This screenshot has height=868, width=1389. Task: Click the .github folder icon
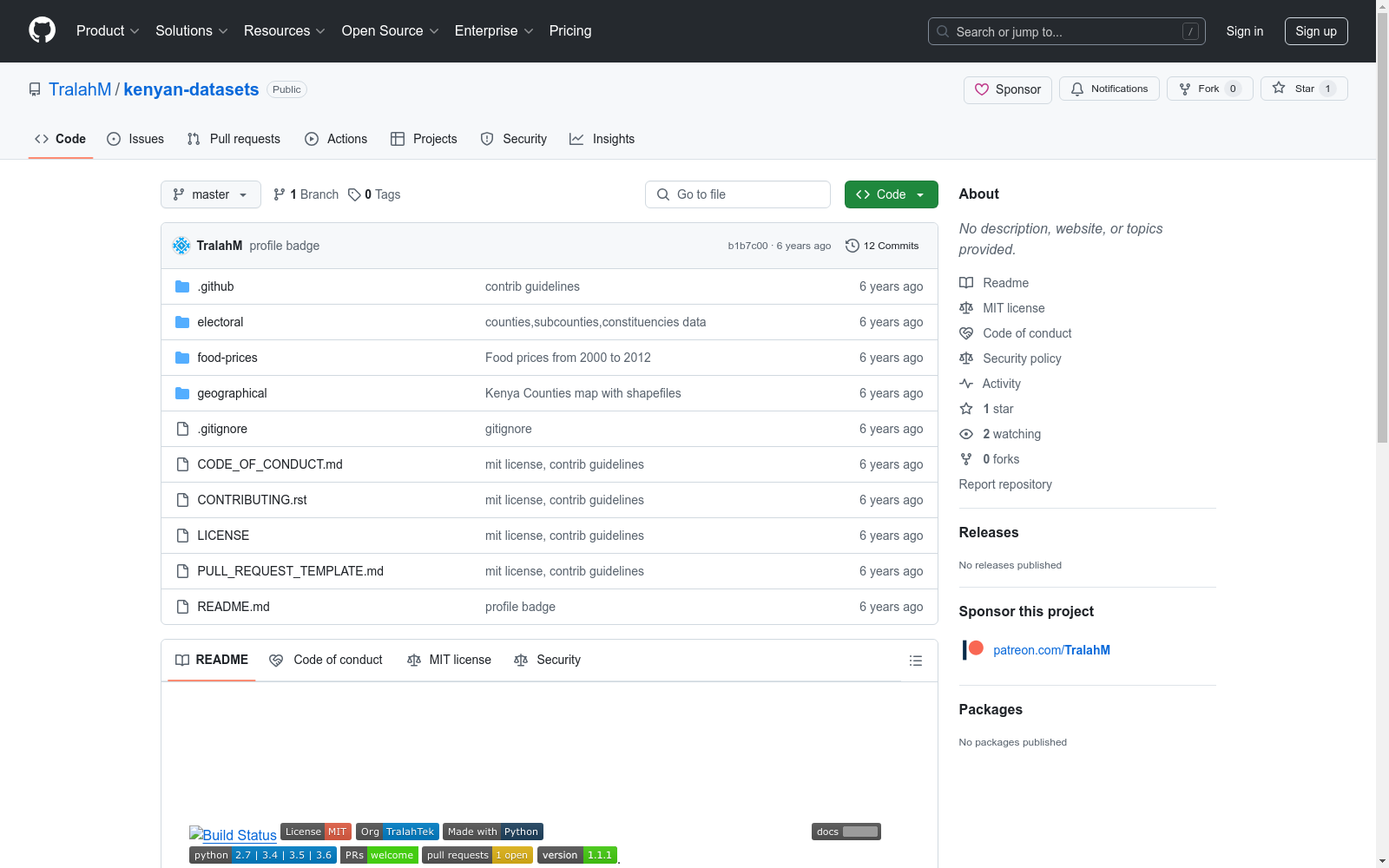[x=182, y=286]
